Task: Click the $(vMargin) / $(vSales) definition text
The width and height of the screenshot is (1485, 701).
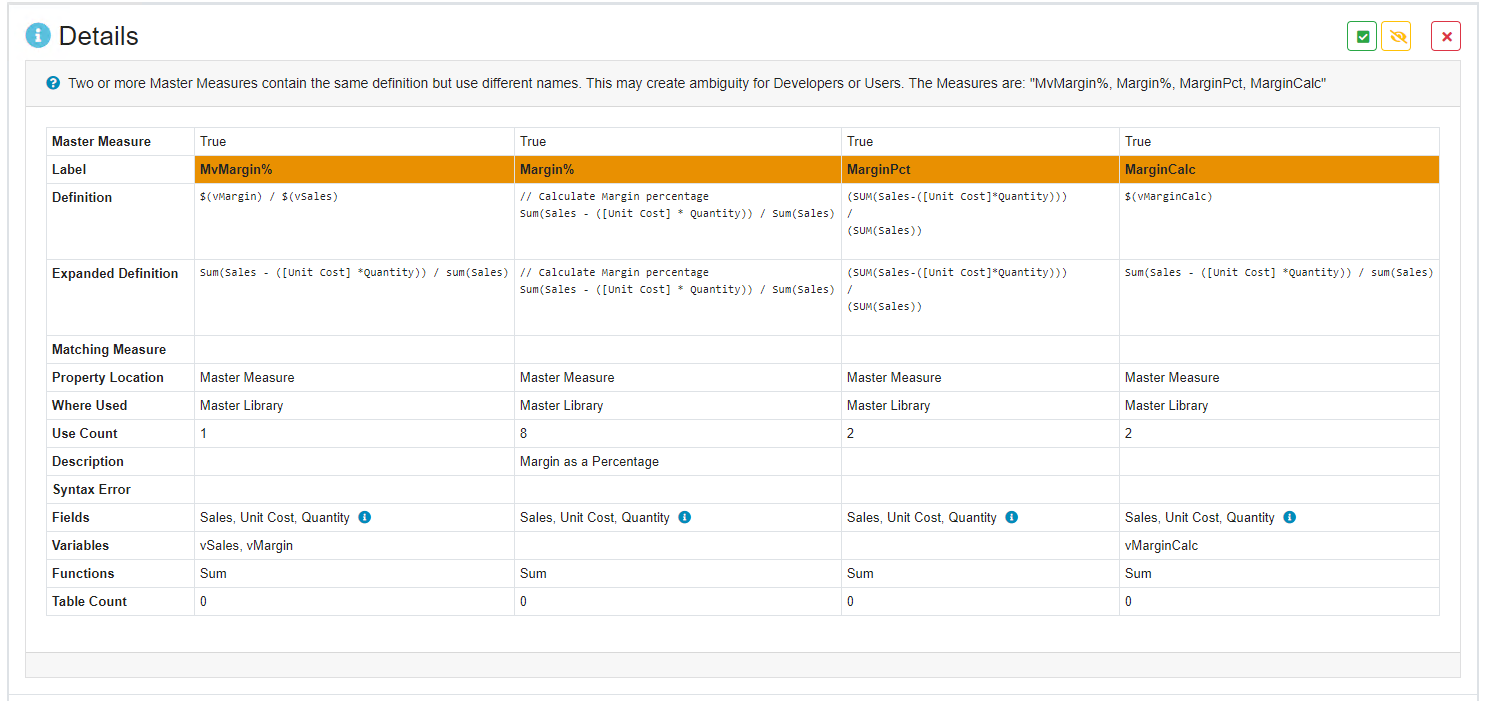Action: [x=269, y=197]
